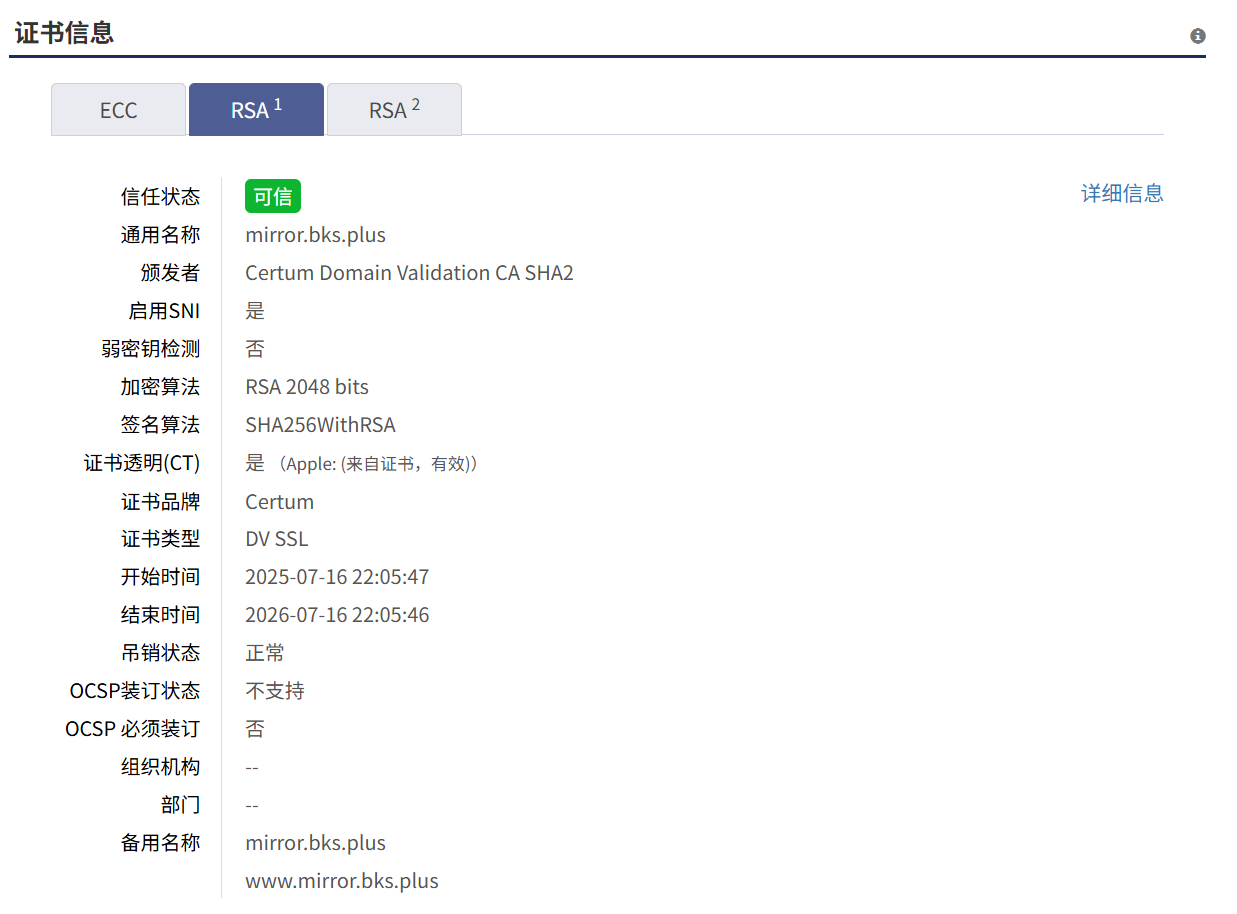
Task: Click the info icon beside 证书信息 header
Action: coord(1197,36)
